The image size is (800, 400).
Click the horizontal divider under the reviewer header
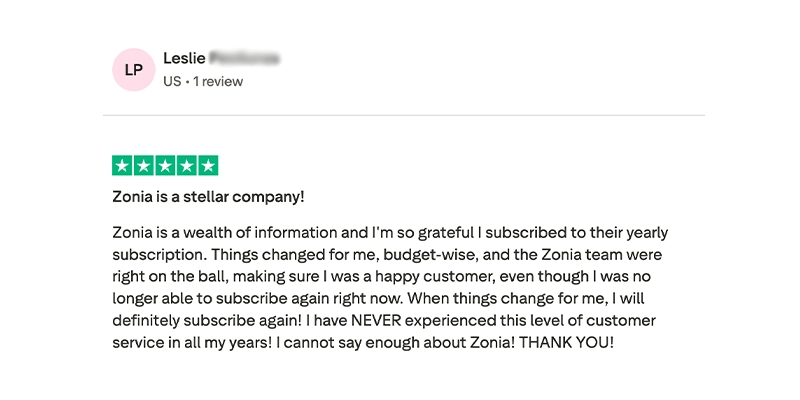(x=404, y=115)
